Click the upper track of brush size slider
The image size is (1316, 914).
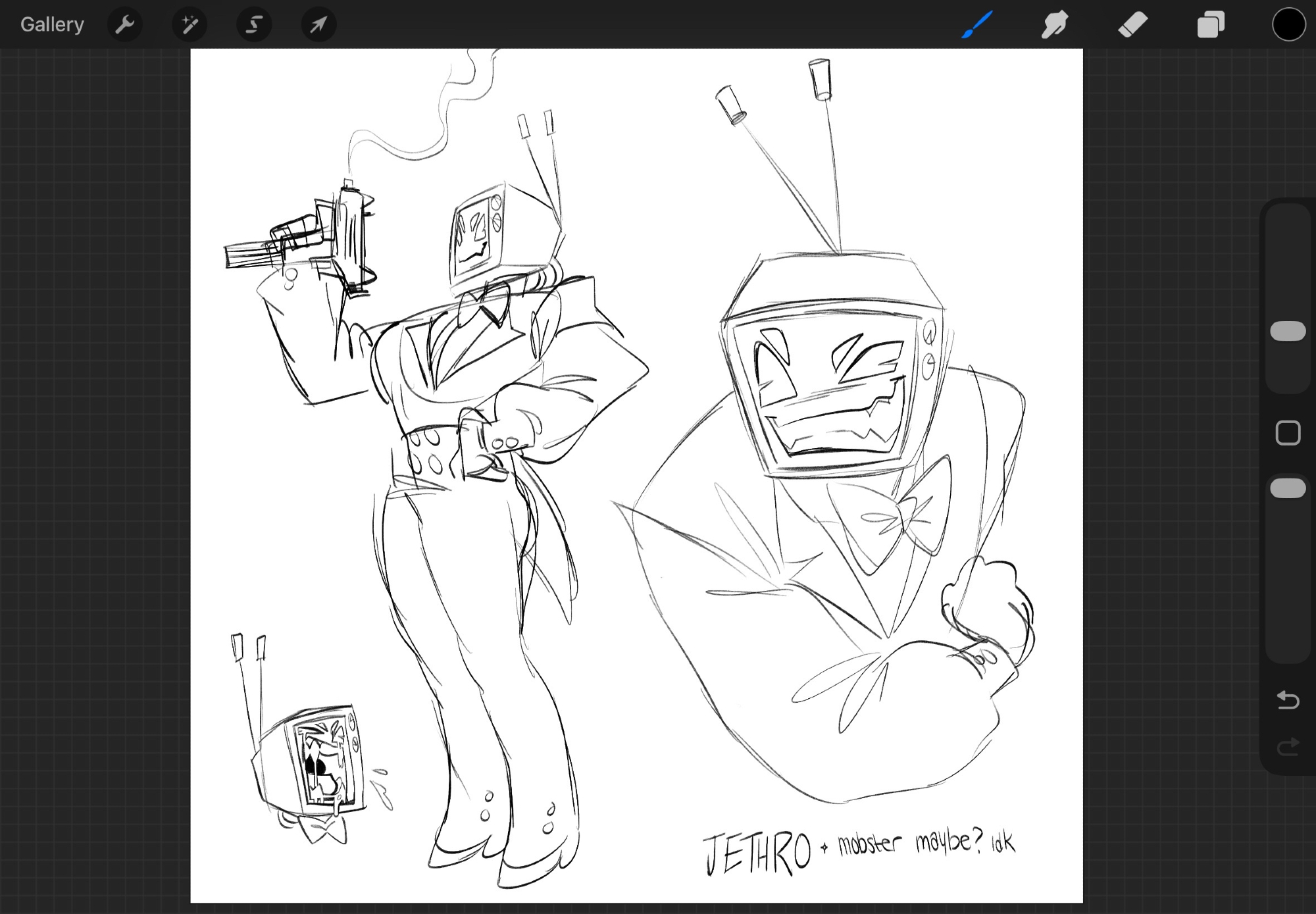coord(1288,263)
